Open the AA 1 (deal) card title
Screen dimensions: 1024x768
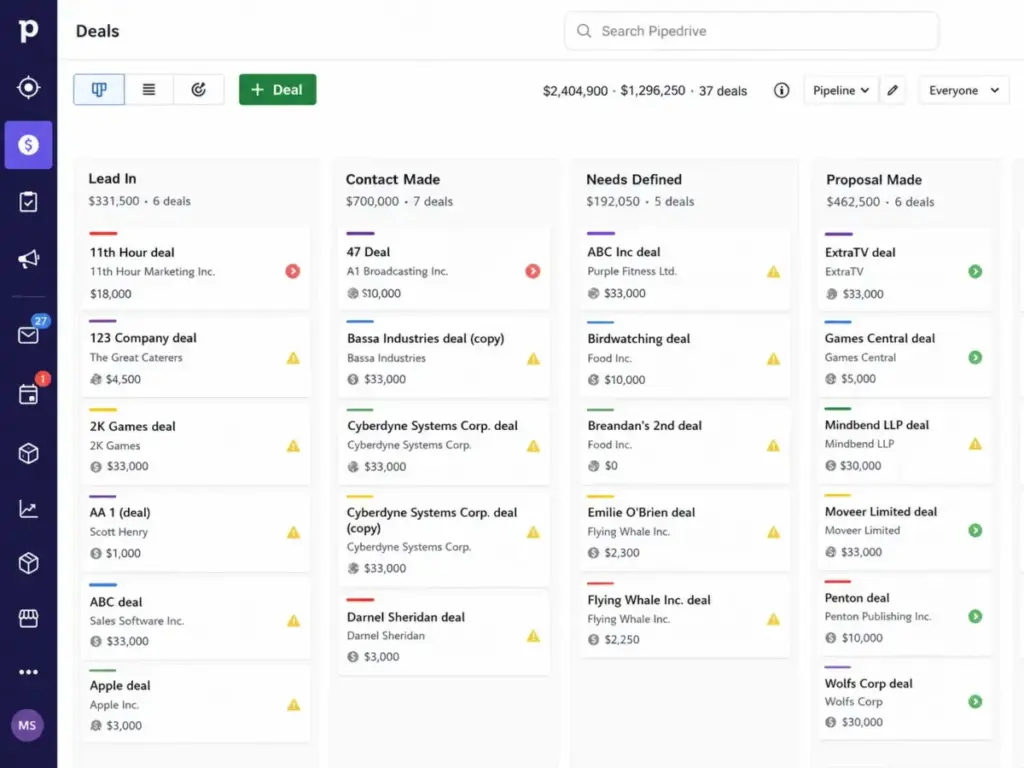point(120,512)
